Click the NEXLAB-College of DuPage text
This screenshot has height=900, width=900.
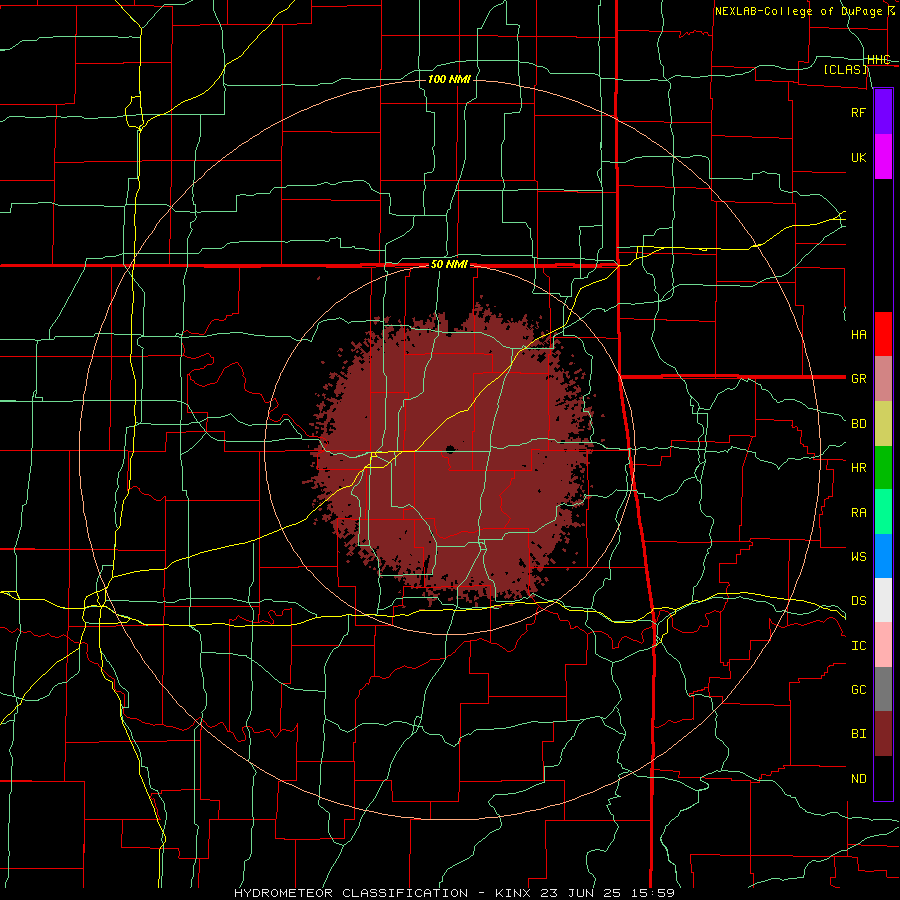(x=798, y=11)
